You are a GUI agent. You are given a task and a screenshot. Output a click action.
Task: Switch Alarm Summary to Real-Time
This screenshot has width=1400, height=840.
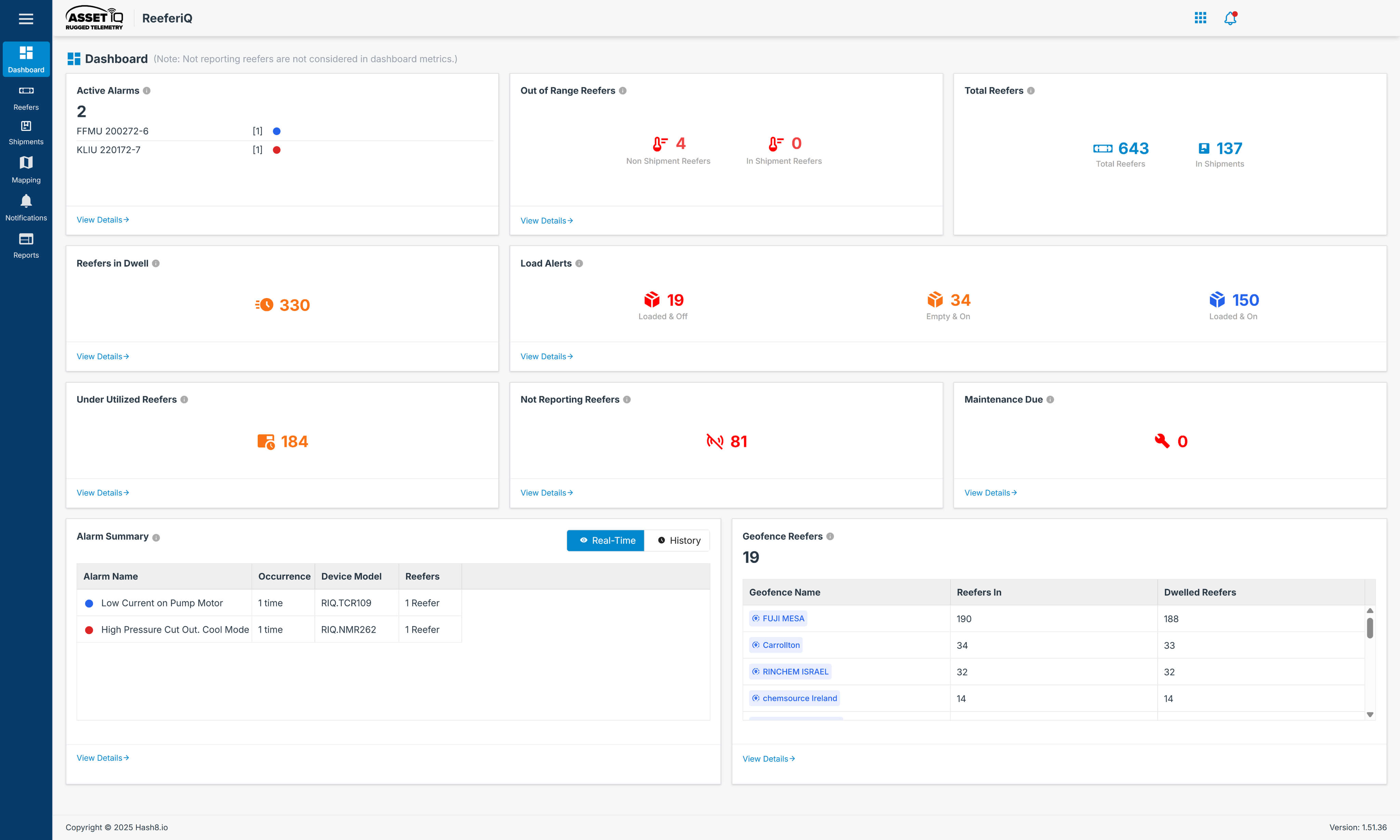tap(606, 541)
